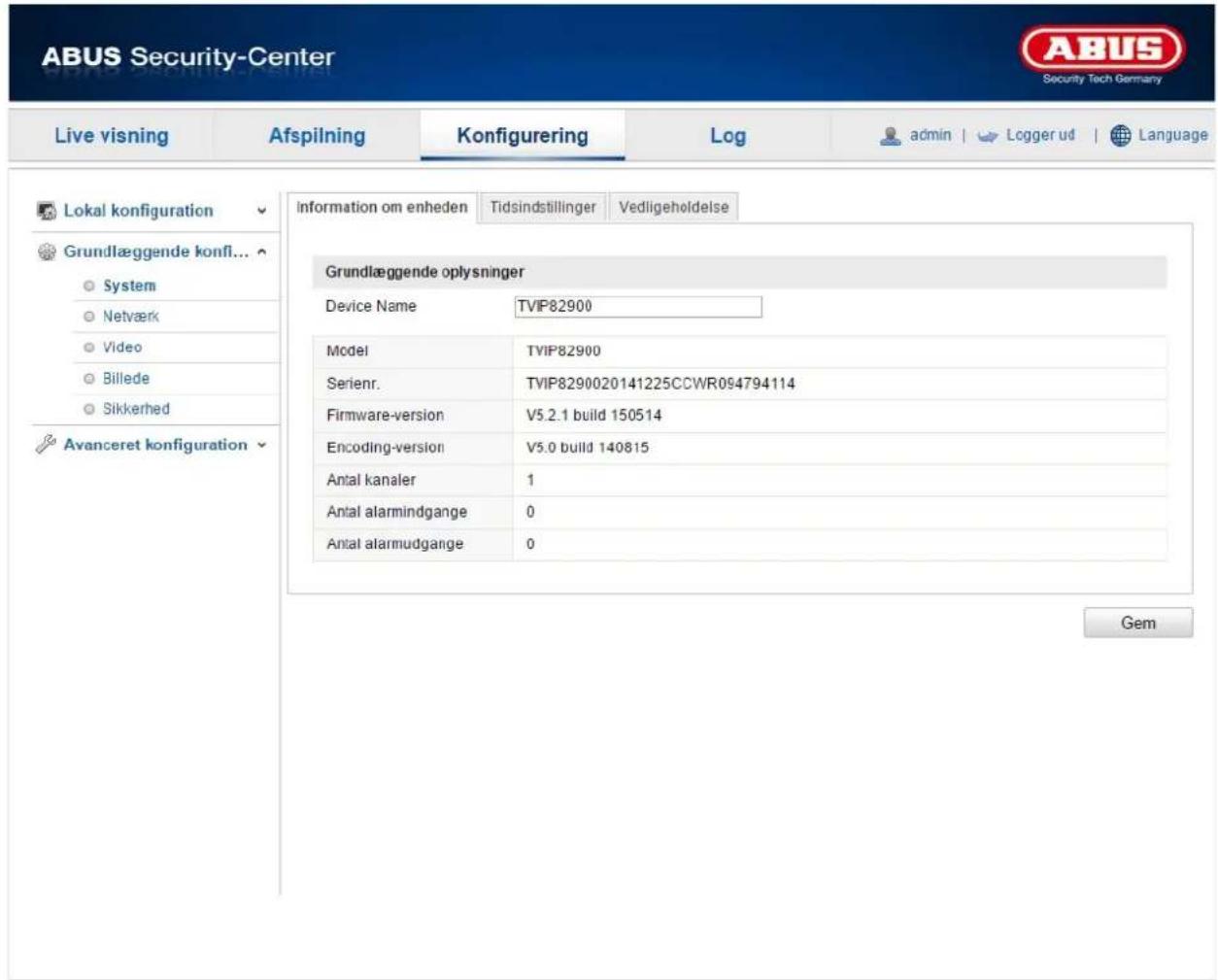Click the Grundlæggende oplysninger heading
This screenshot has width=1218, height=980.
[x=424, y=272]
